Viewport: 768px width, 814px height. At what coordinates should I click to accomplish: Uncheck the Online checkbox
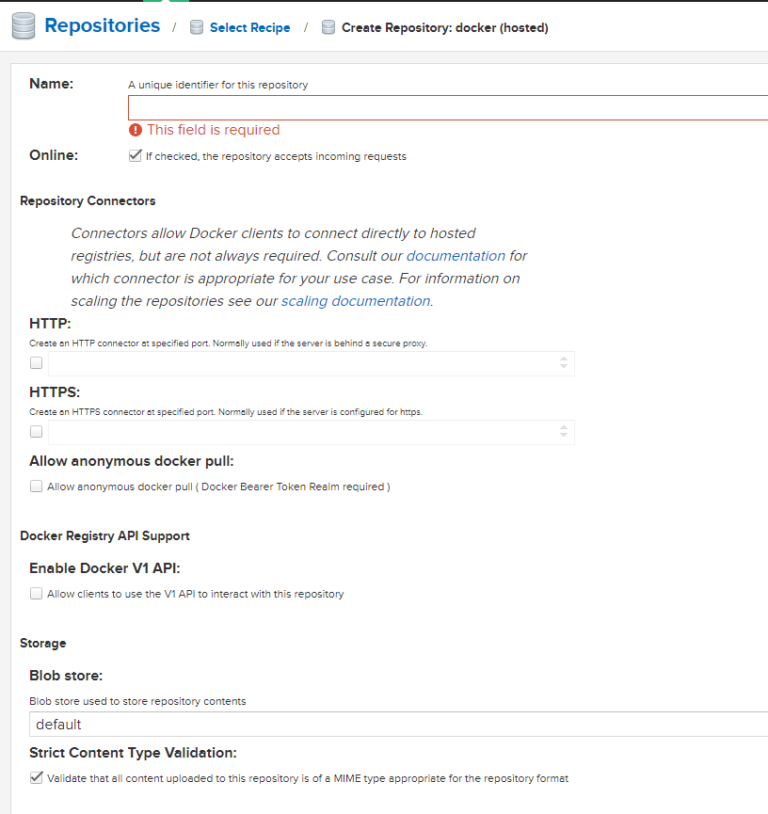[x=136, y=154]
